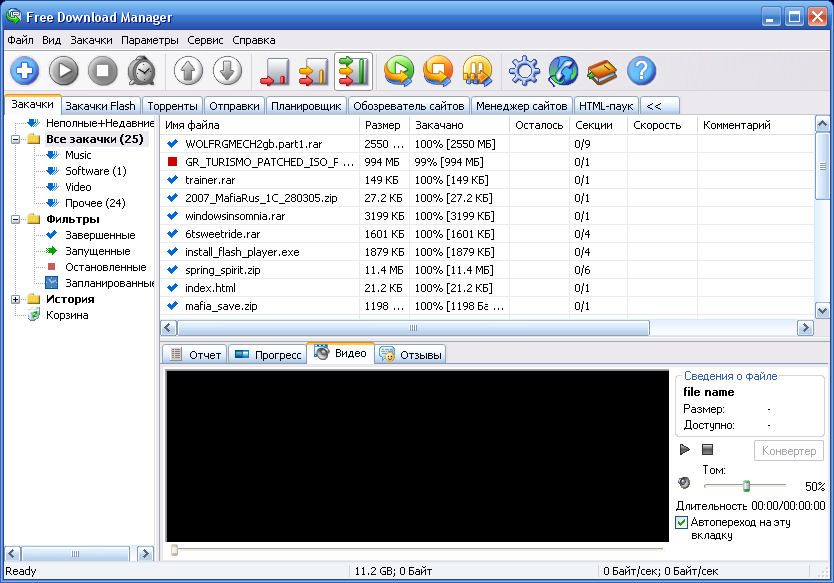Click the horizontal scrollbar under the download list

[413, 328]
